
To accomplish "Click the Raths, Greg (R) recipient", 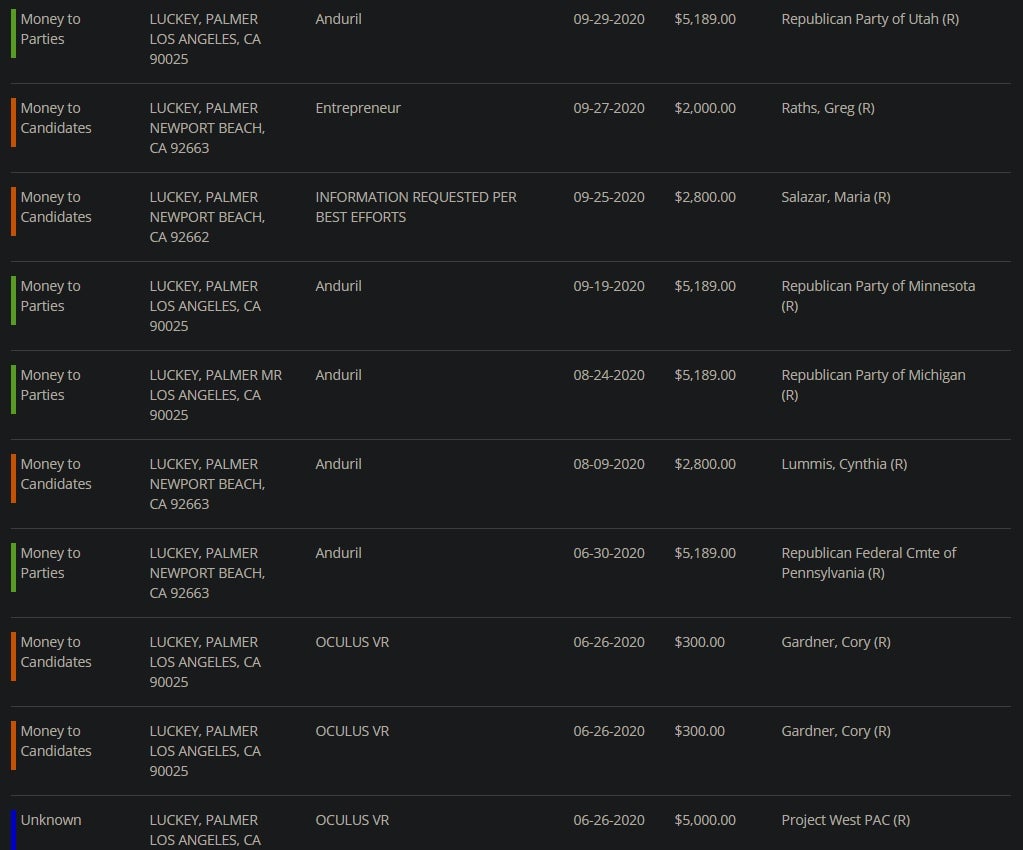I will 827,108.
